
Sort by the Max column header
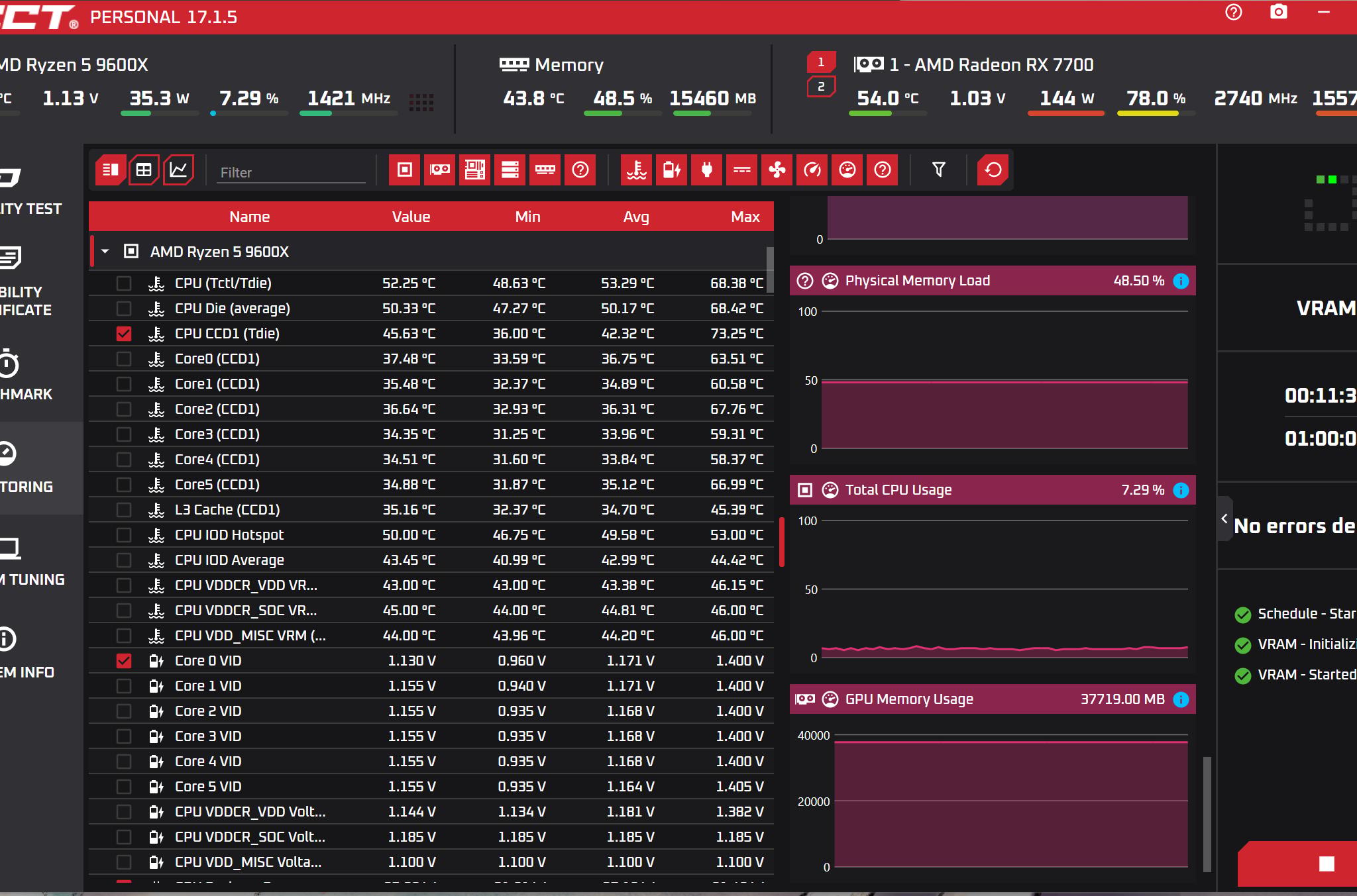point(745,217)
